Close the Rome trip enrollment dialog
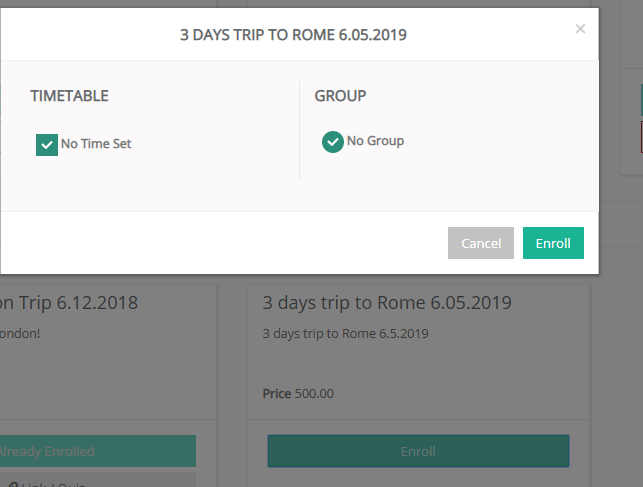Image resolution: width=643 pixels, height=487 pixels. [x=580, y=29]
